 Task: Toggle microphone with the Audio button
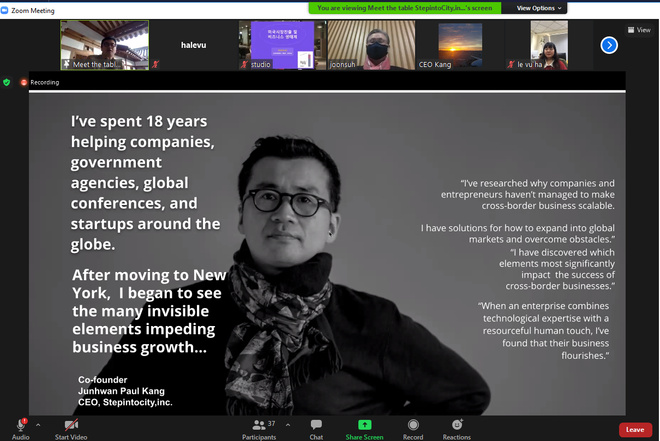click(20, 426)
